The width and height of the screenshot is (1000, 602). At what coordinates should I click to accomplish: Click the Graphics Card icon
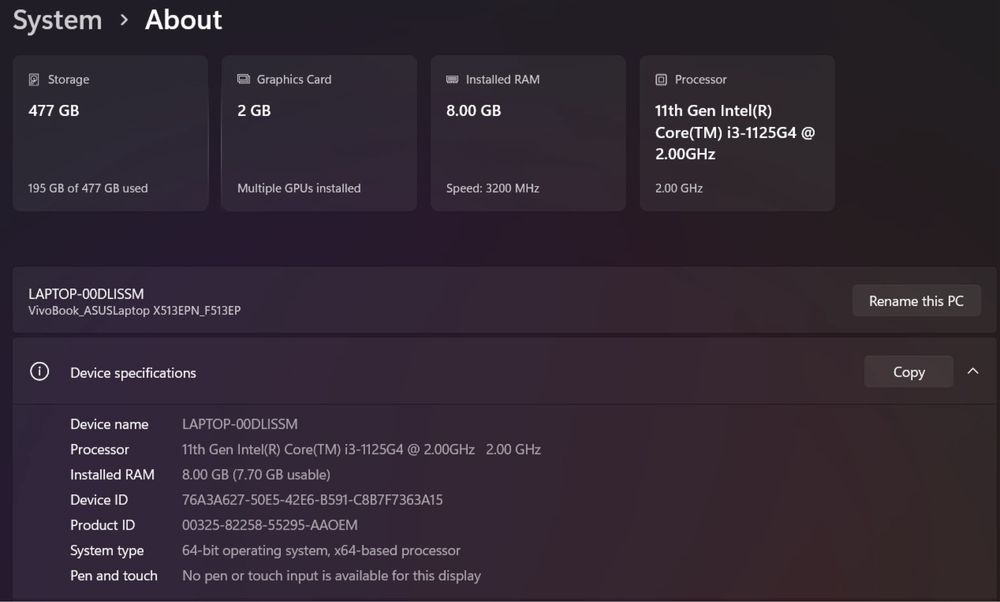coord(243,79)
